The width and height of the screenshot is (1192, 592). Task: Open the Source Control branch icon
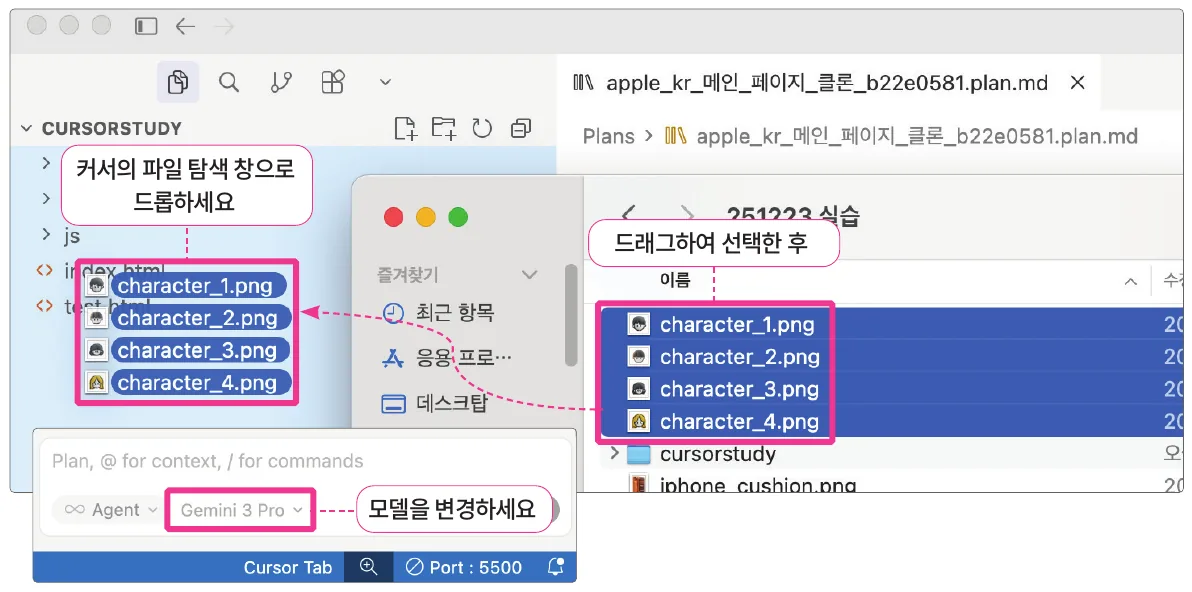(x=281, y=82)
